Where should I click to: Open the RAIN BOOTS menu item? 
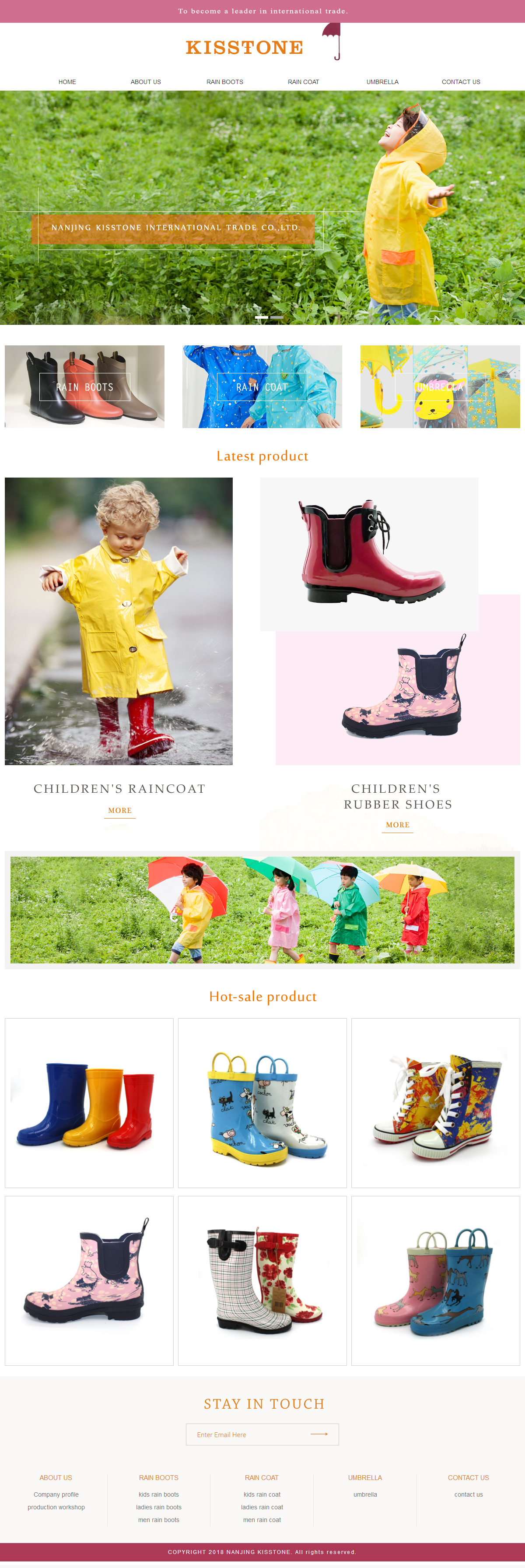pos(224,81)
